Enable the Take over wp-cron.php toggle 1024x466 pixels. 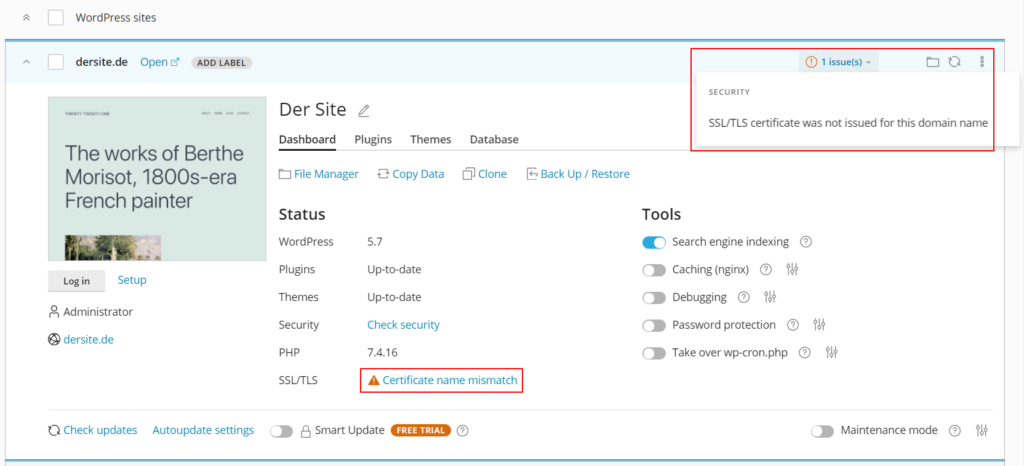[654, 353]
